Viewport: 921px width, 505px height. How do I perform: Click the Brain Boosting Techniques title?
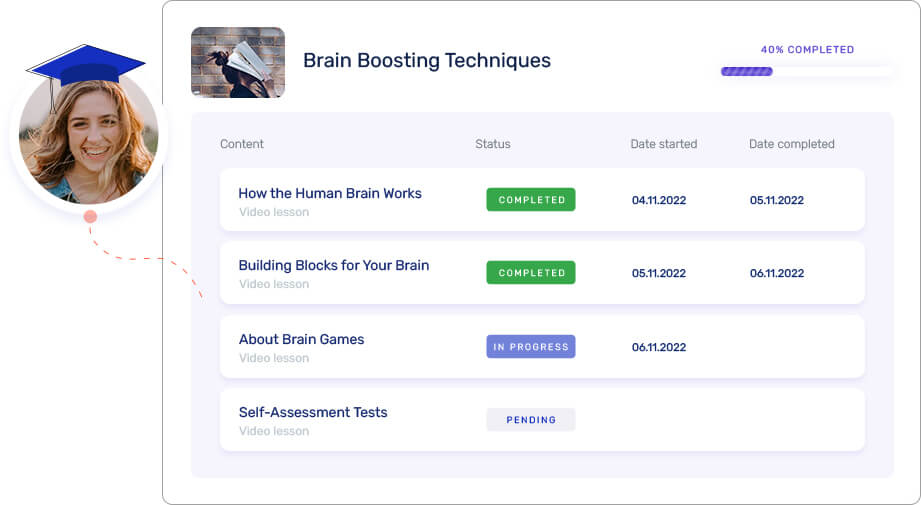point(426,60)
